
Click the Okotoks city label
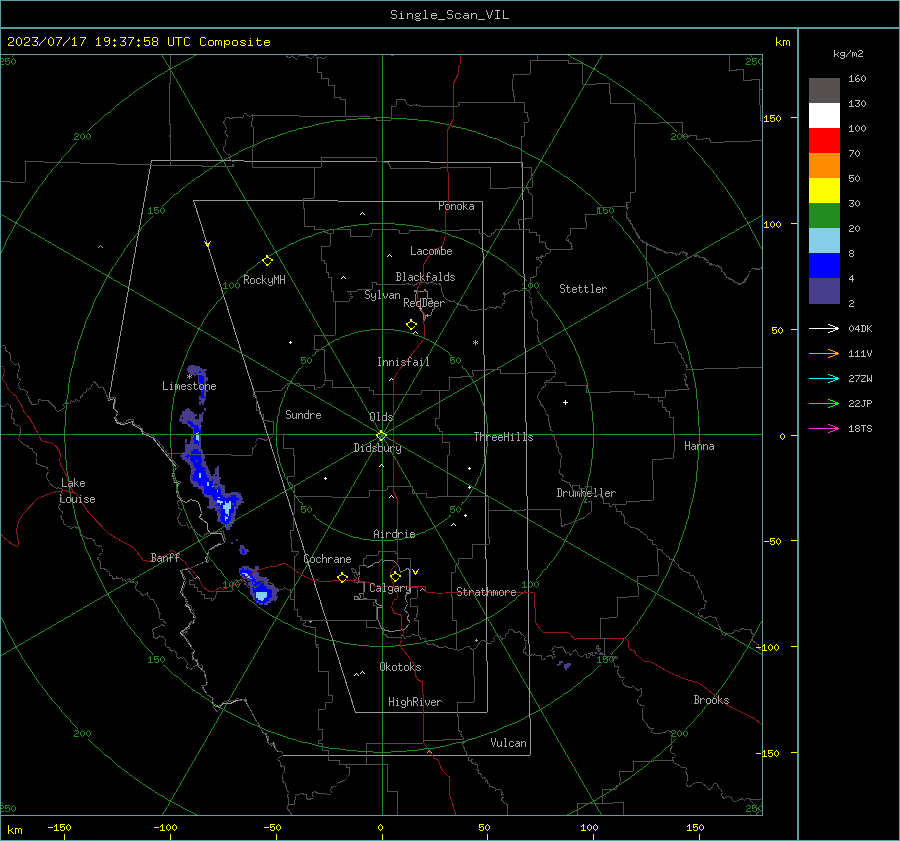[x=400, y=667]
